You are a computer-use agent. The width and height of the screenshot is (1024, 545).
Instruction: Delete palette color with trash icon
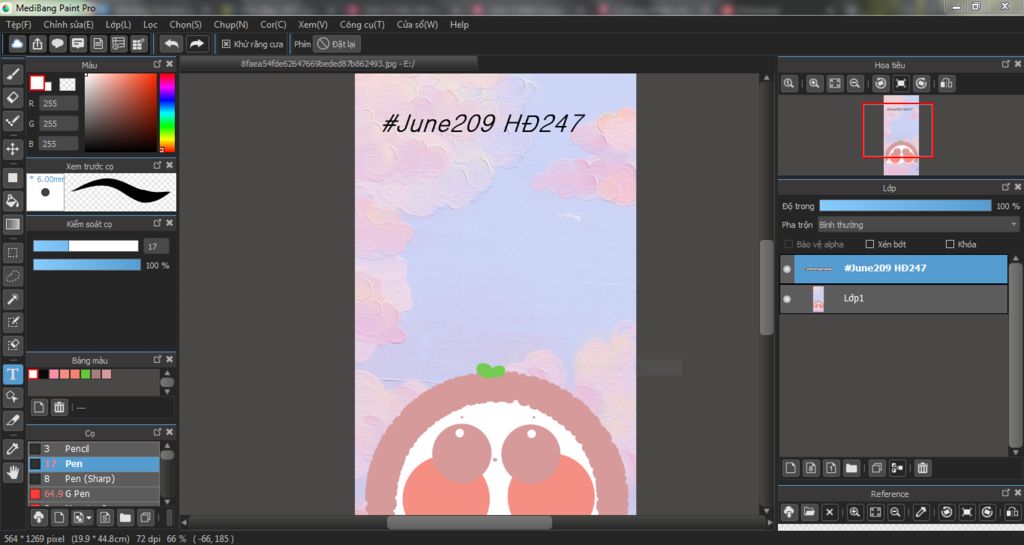click(59, 407)
